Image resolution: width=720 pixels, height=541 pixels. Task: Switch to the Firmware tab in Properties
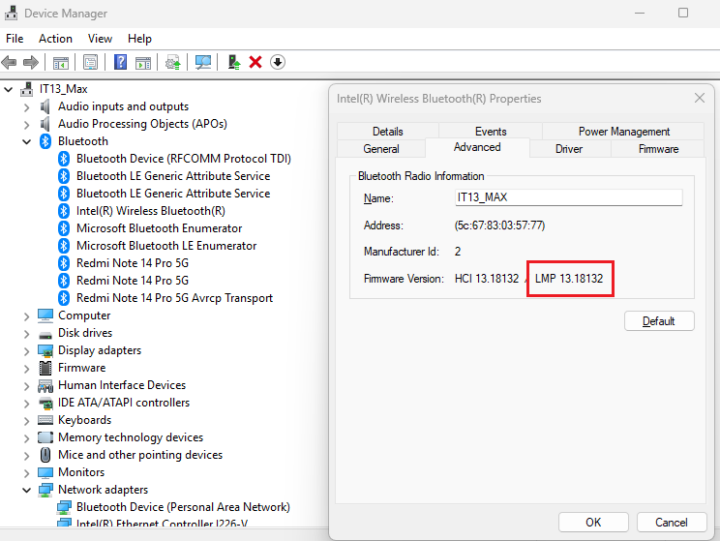tap(658, 149)
